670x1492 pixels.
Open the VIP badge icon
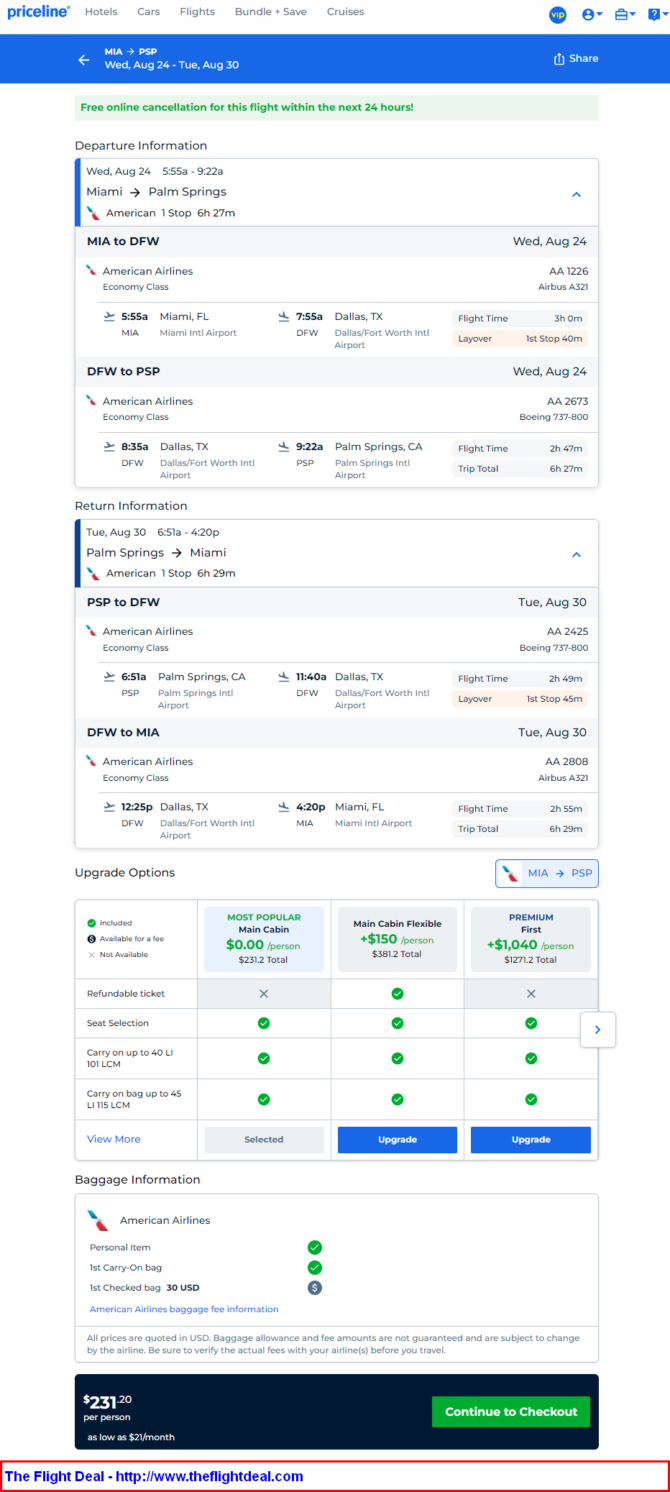(558, 14)
